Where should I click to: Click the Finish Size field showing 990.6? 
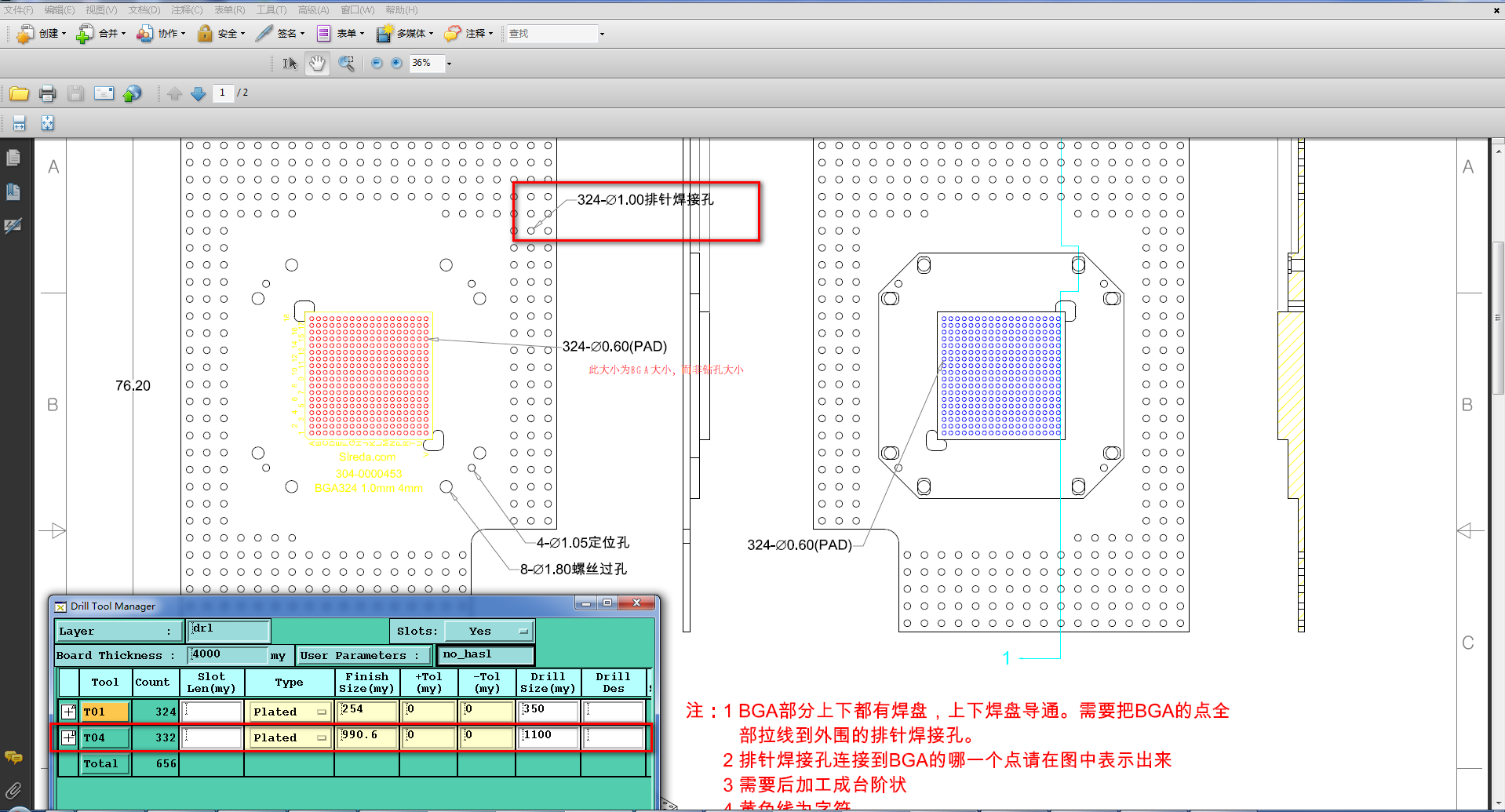367,737
